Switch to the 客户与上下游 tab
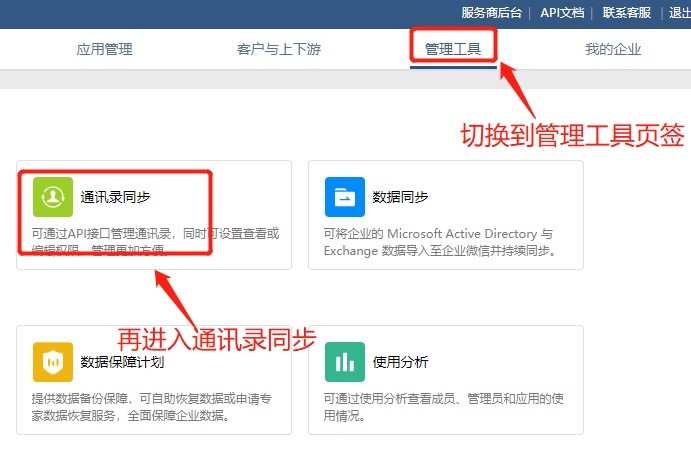The height and width of the screenshot is (466, 691). tap(279, 49)
